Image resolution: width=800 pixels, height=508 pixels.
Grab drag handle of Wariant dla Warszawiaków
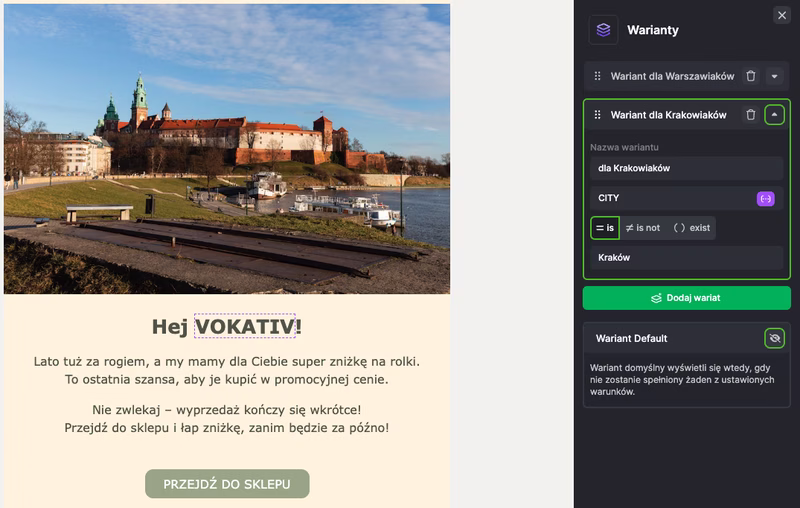(x=597, y=76)
